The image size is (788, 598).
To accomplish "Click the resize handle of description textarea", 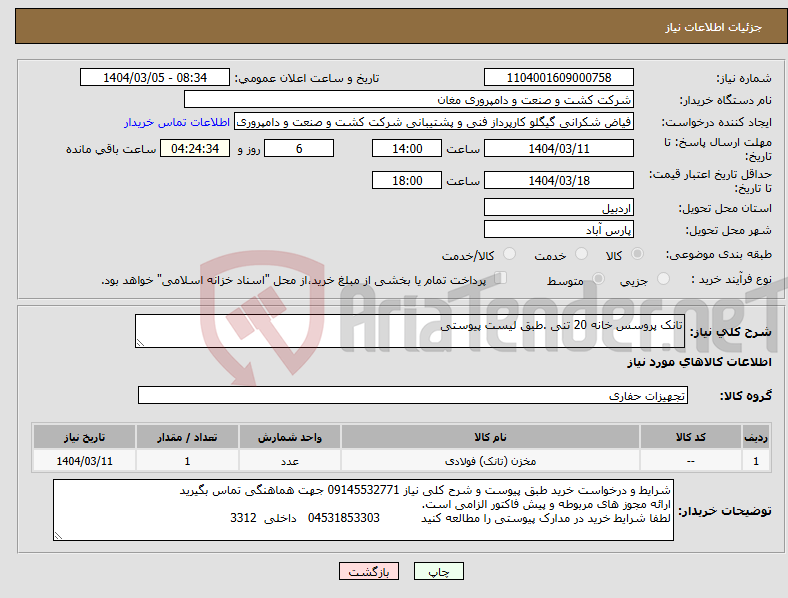I will tap(140, 343).
